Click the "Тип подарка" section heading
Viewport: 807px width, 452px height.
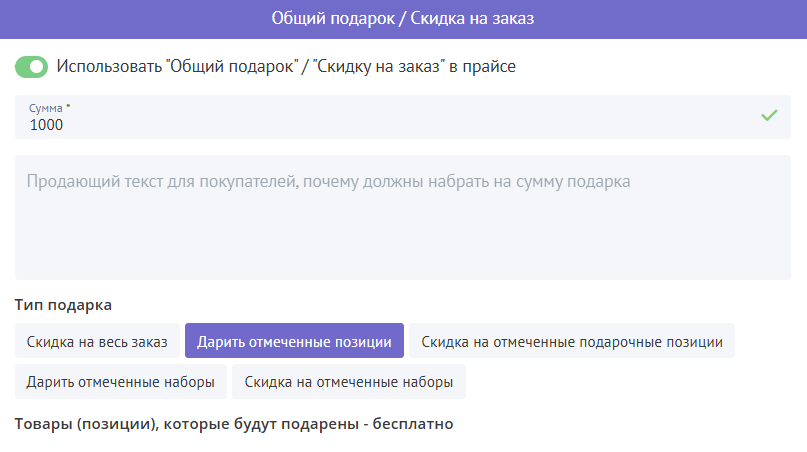[63, 304]
